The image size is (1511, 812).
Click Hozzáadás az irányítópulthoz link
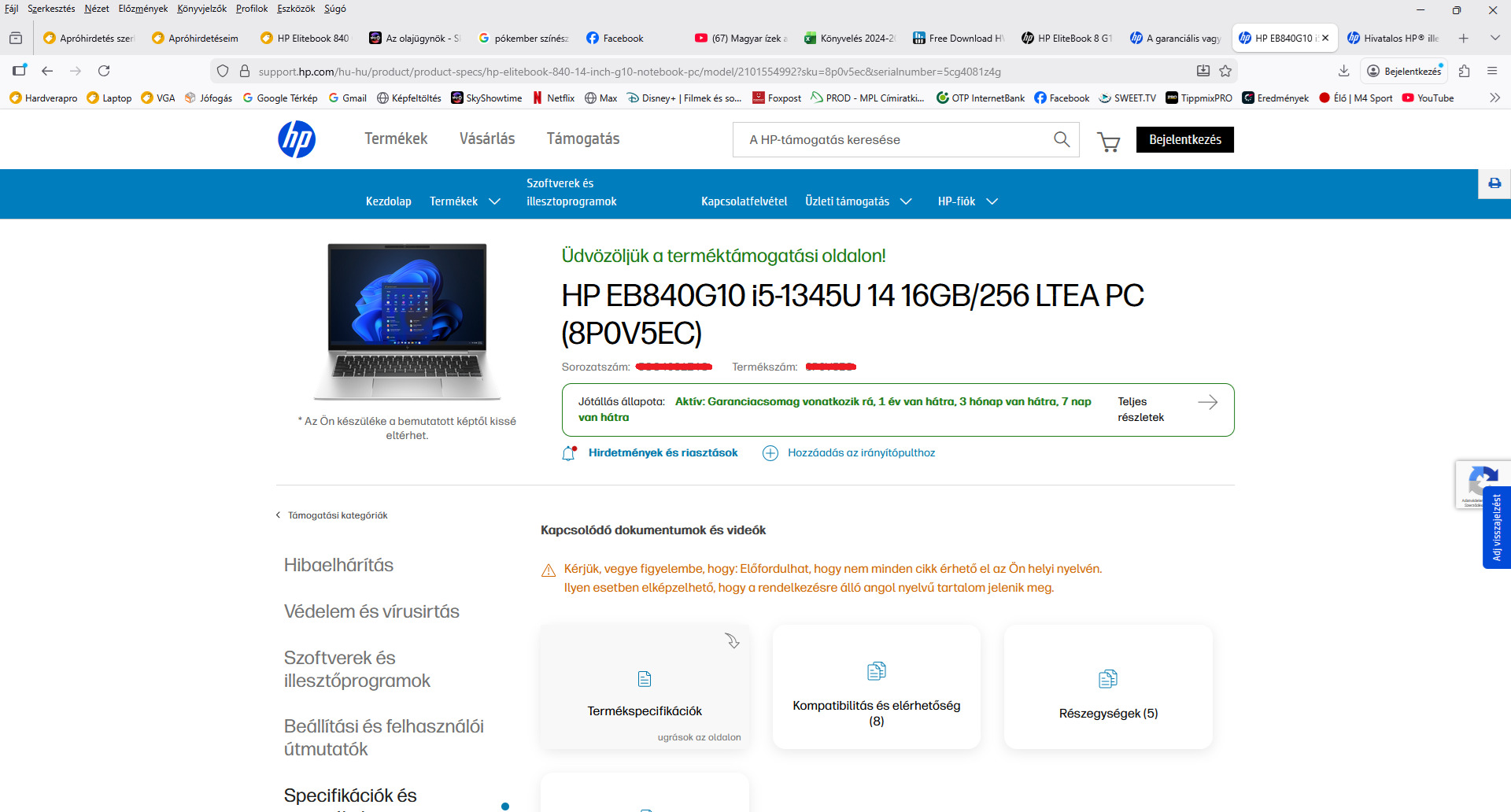[x=862, y=453]
